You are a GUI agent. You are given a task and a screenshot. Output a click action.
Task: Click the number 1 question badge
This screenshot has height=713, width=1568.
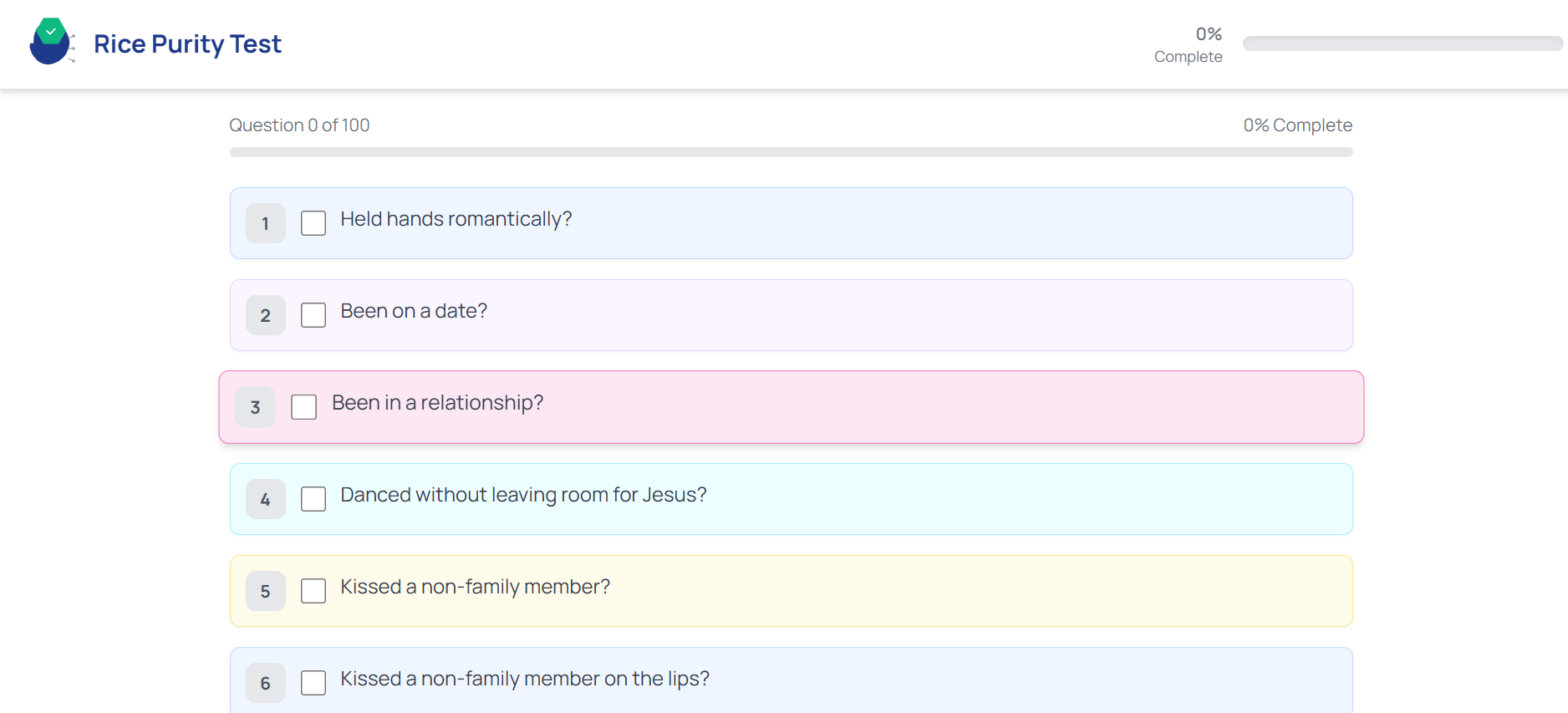coord(266,223)
